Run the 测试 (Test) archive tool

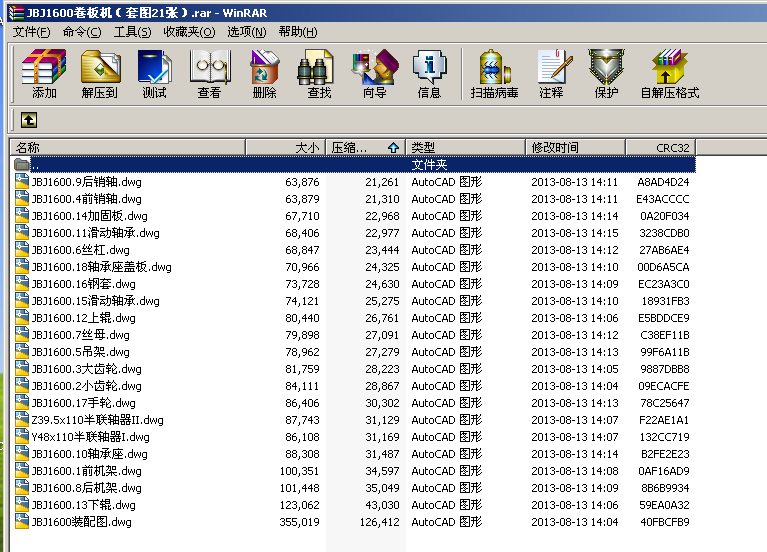click(155, 74)
